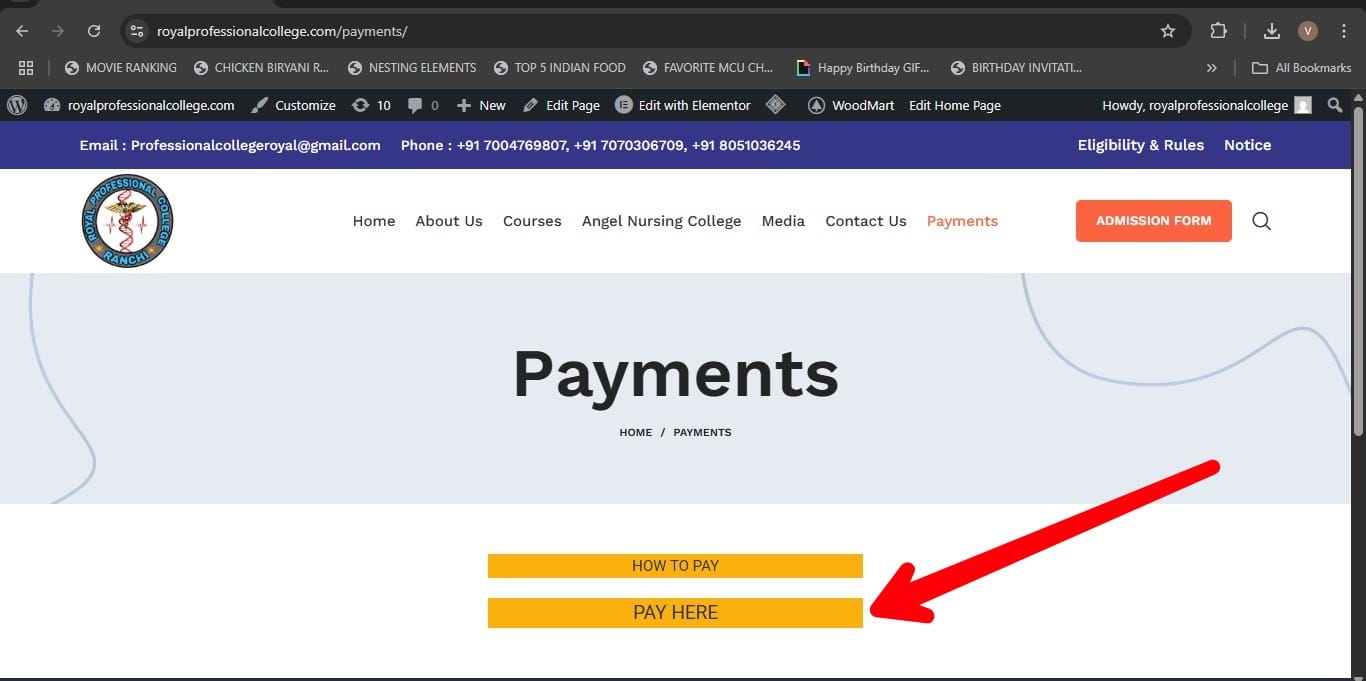Click the admin bar search icon
The width and height of the screenshot is (1366, 681).
pyautogui.click(x=1334, y=105)
